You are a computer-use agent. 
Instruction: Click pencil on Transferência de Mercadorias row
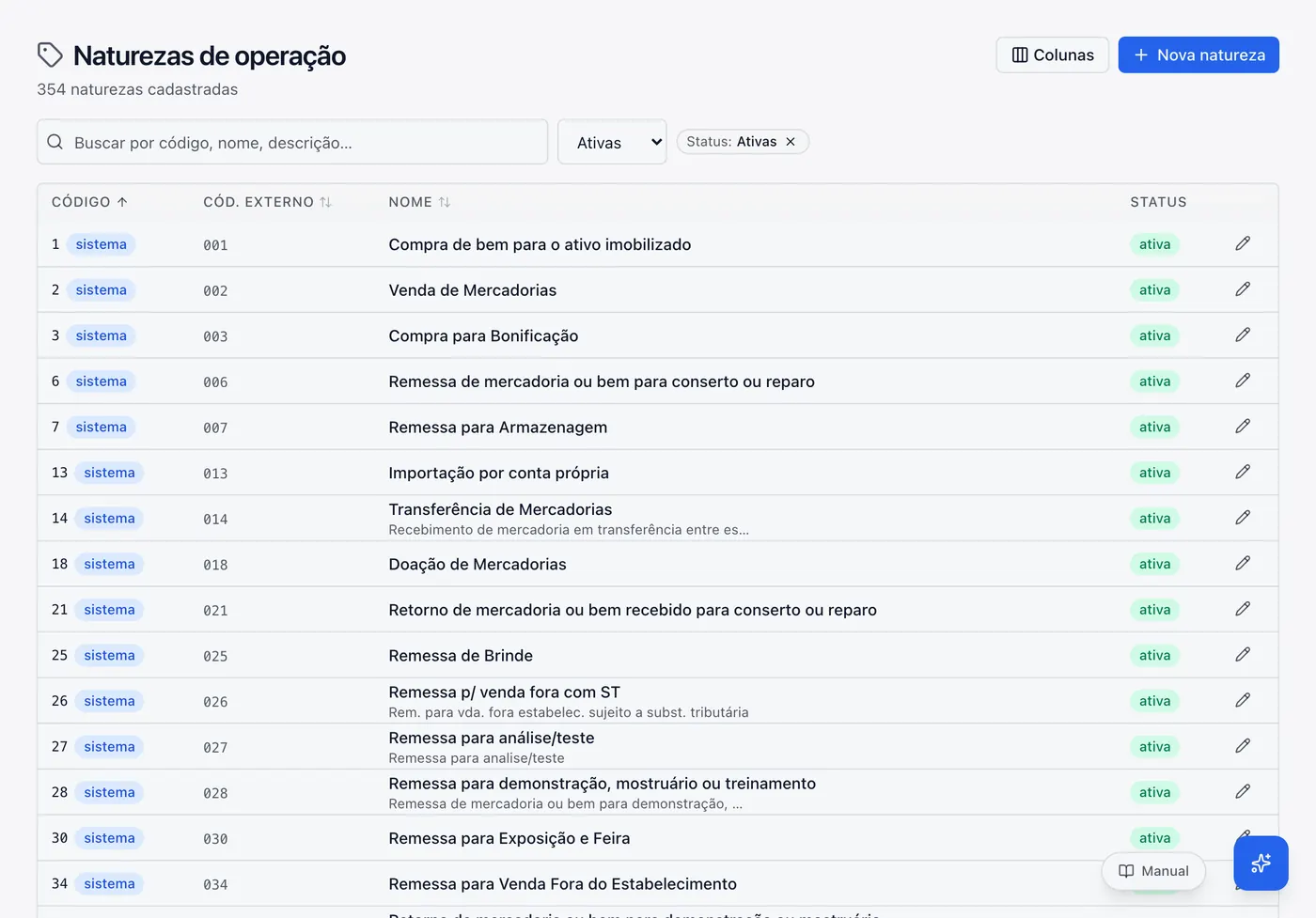pos(1243,518)
